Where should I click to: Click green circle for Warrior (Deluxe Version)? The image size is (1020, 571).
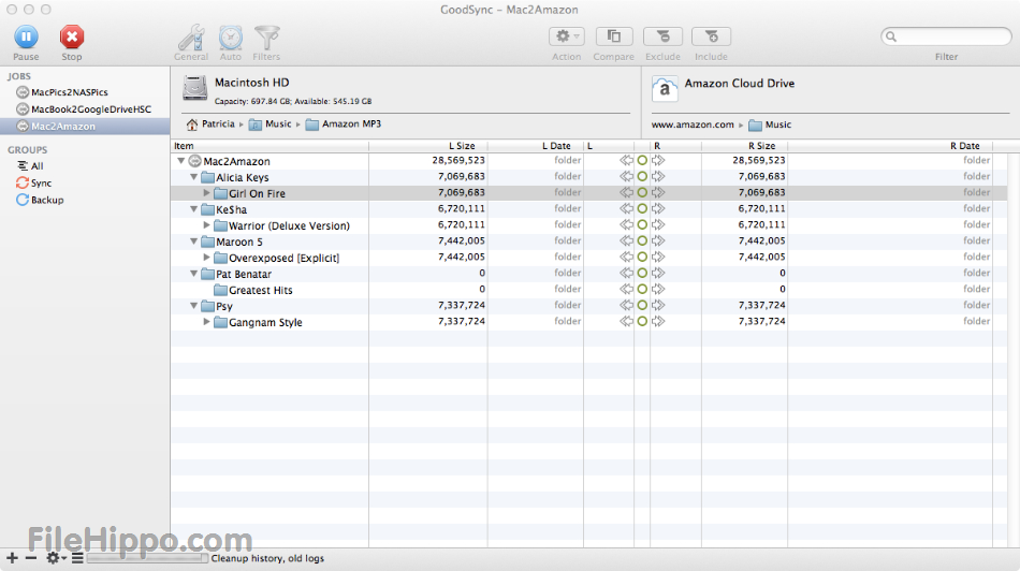642,225
